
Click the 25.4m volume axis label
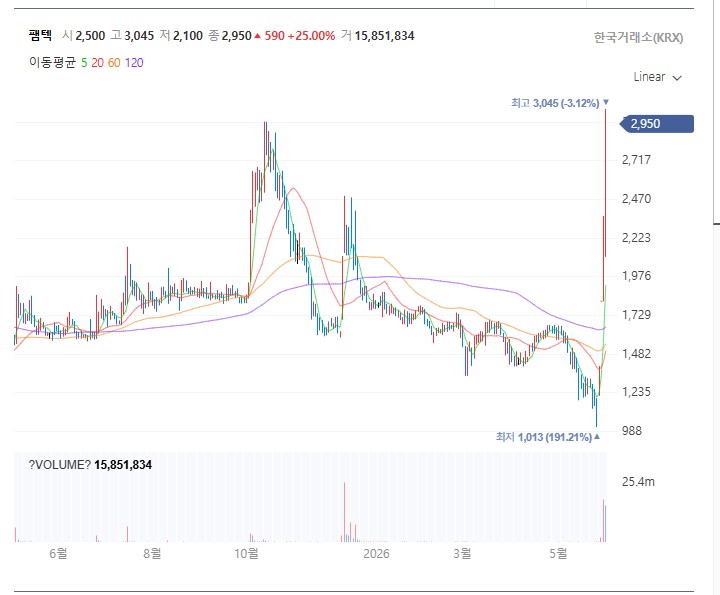[x=638, y=482]
